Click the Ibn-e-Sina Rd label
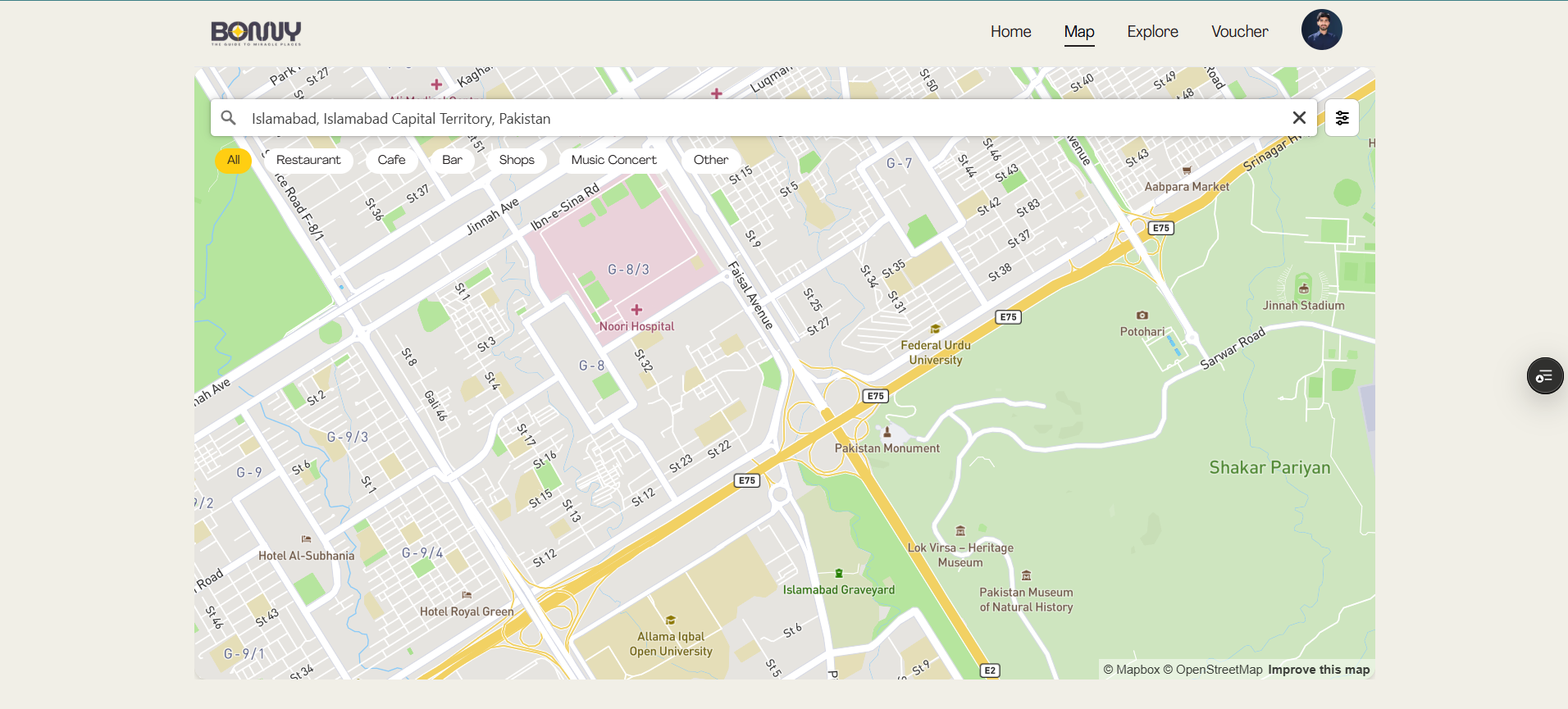The width and height of the screenshot is (1568, 709). point(565,207)
